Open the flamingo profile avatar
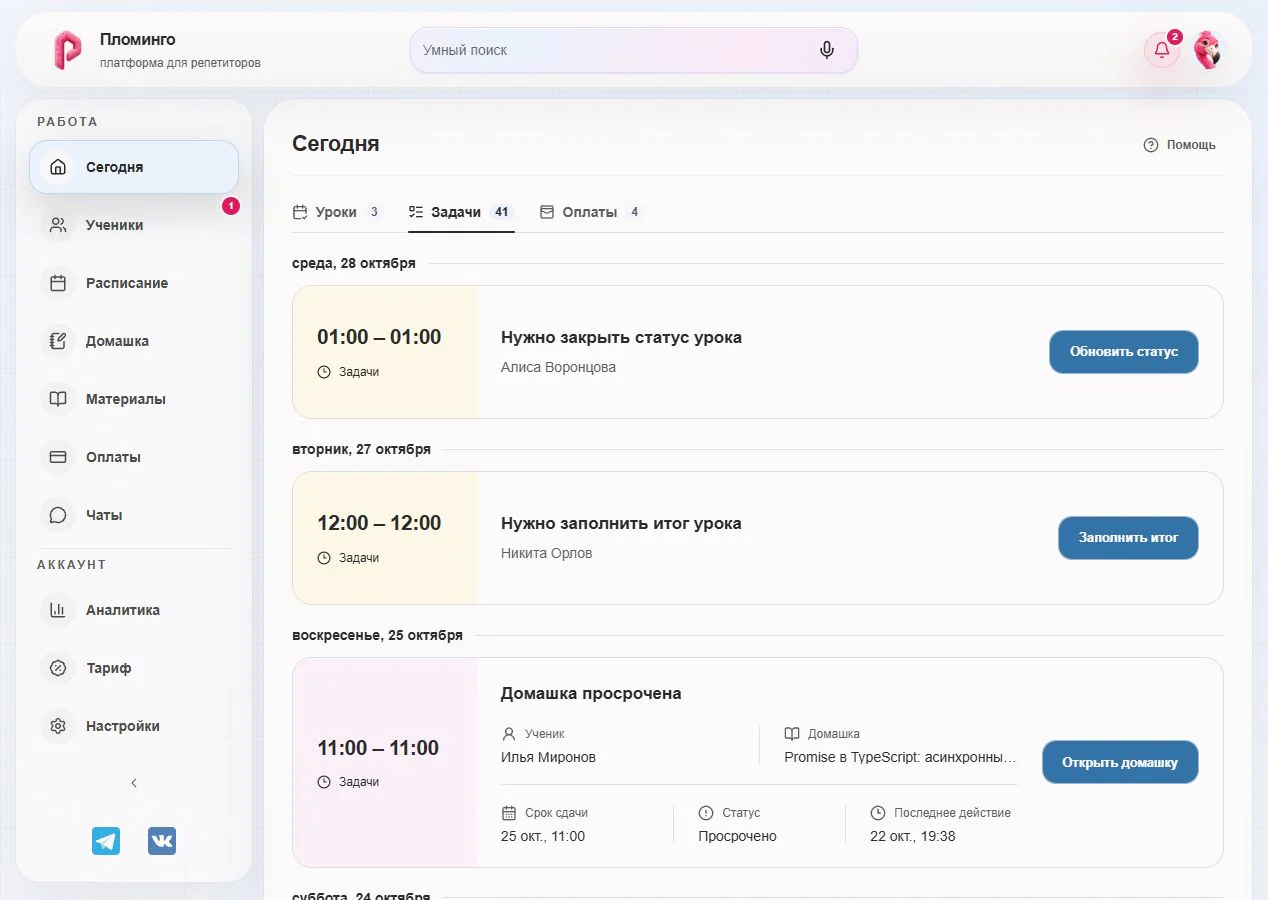The image size is (1268, 900). 1209,50
